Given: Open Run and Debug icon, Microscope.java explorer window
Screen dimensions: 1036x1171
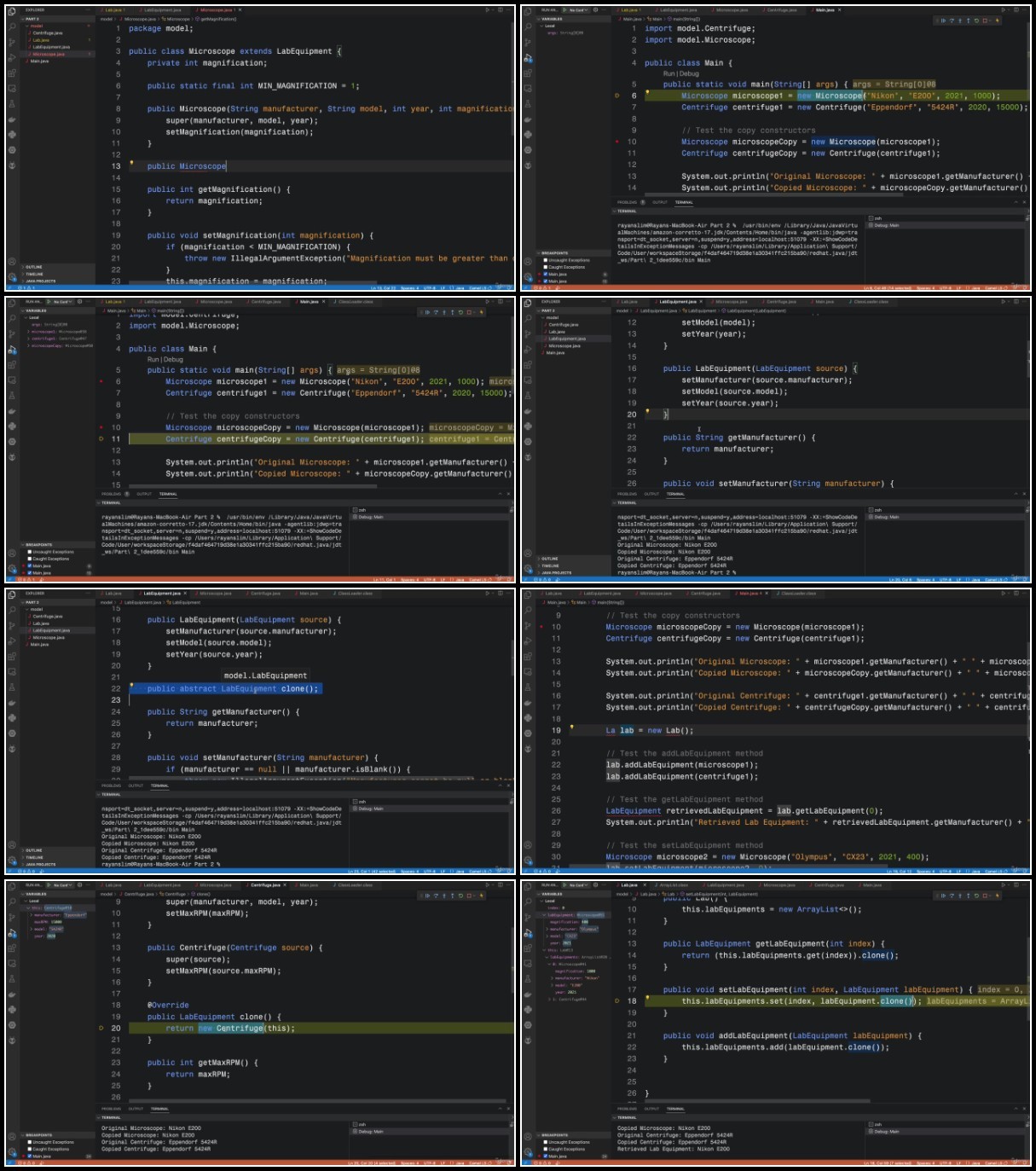Looking at the screenshot, I should point(12,57).
